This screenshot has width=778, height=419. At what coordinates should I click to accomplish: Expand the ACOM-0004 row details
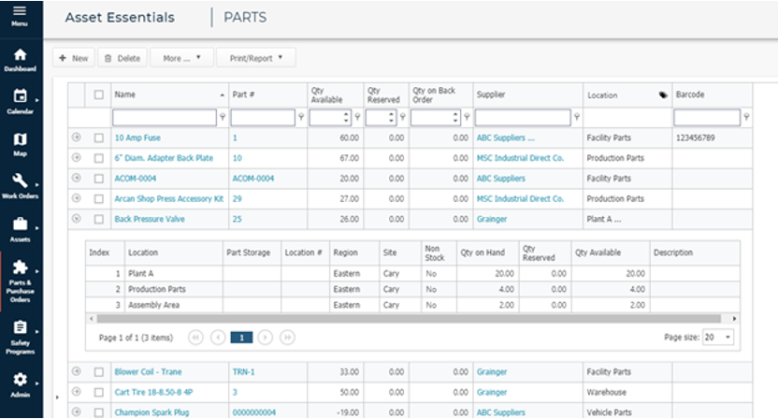[76, 178]
